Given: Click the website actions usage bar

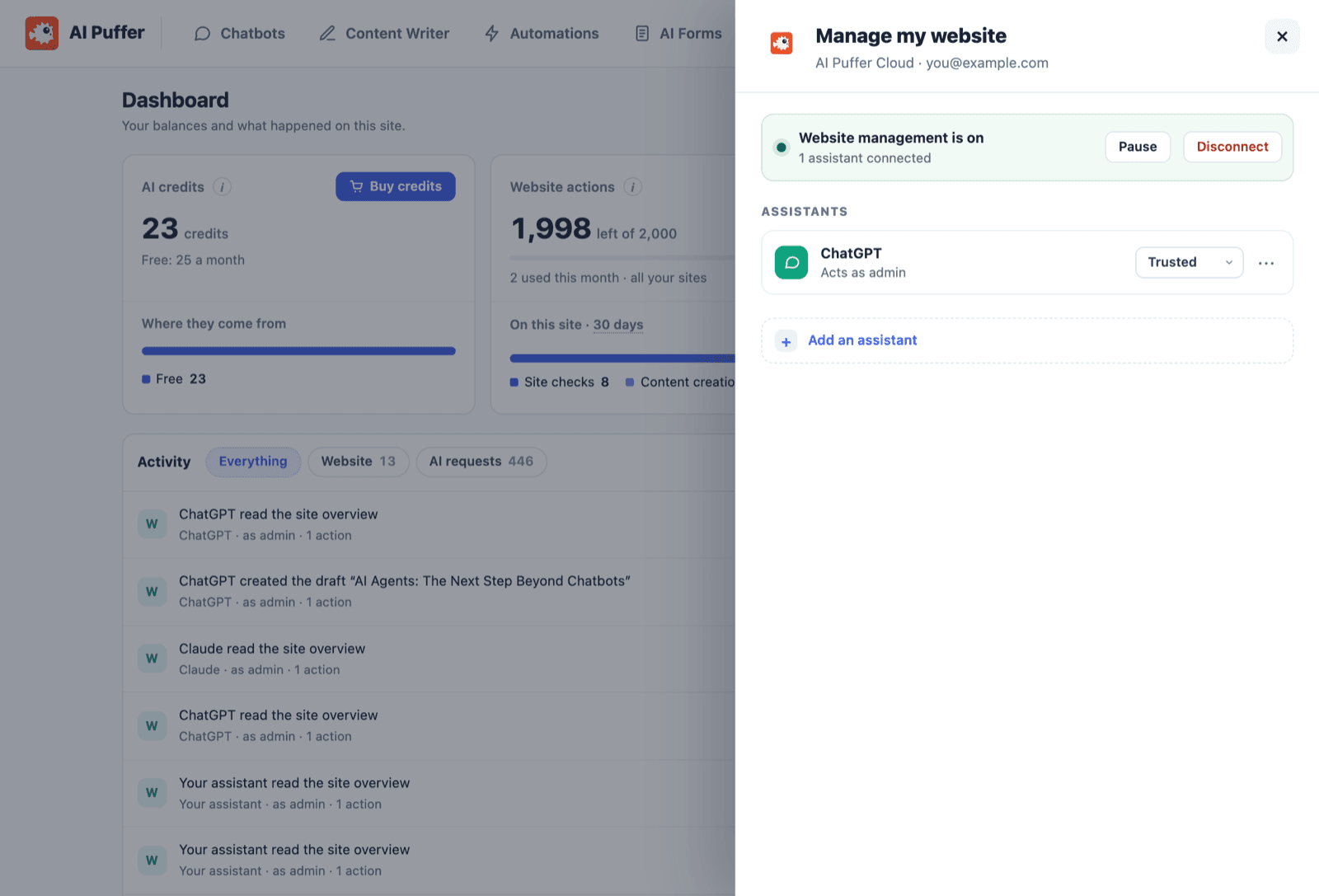Looking at the screenshot, I should 622,359.
